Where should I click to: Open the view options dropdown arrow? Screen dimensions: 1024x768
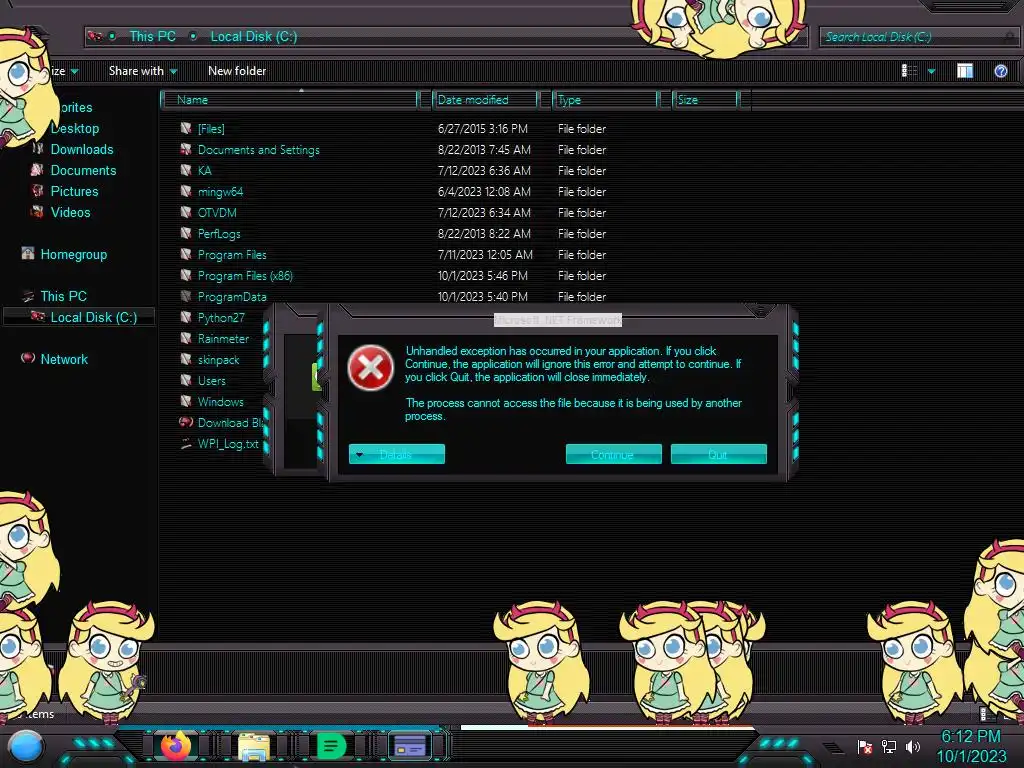(931, 71)
